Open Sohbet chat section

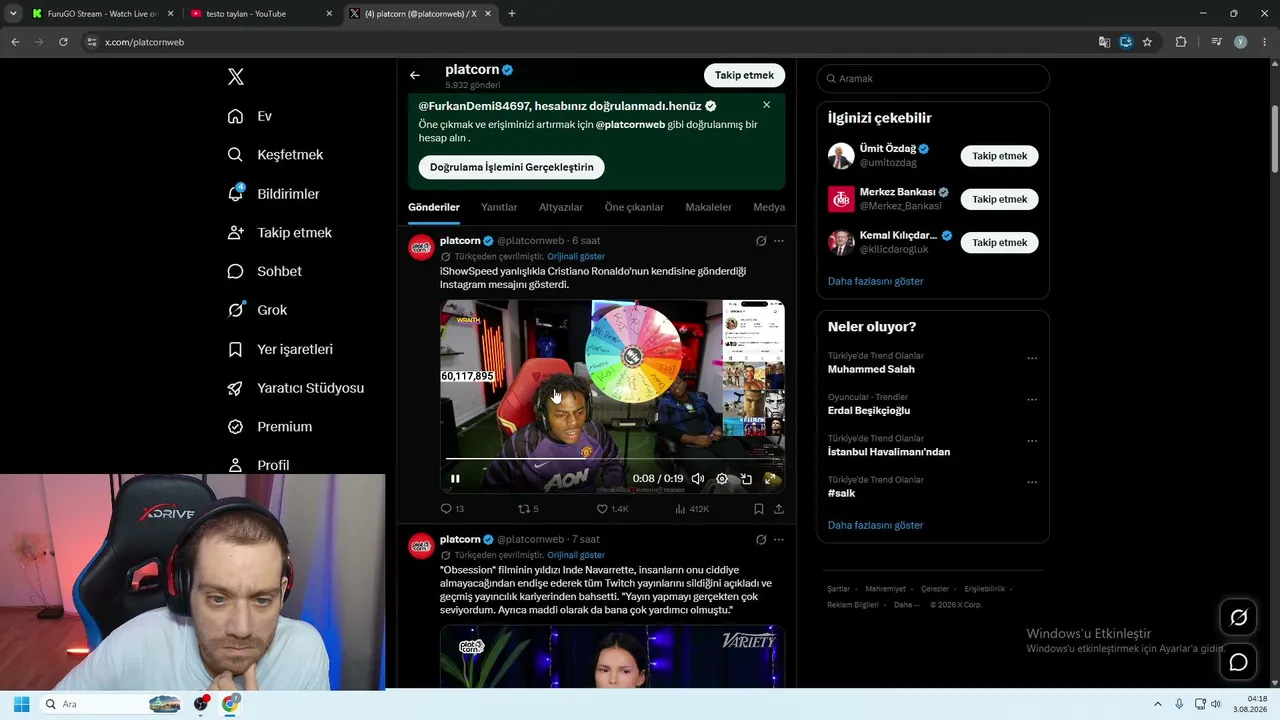tap(264, 271)
